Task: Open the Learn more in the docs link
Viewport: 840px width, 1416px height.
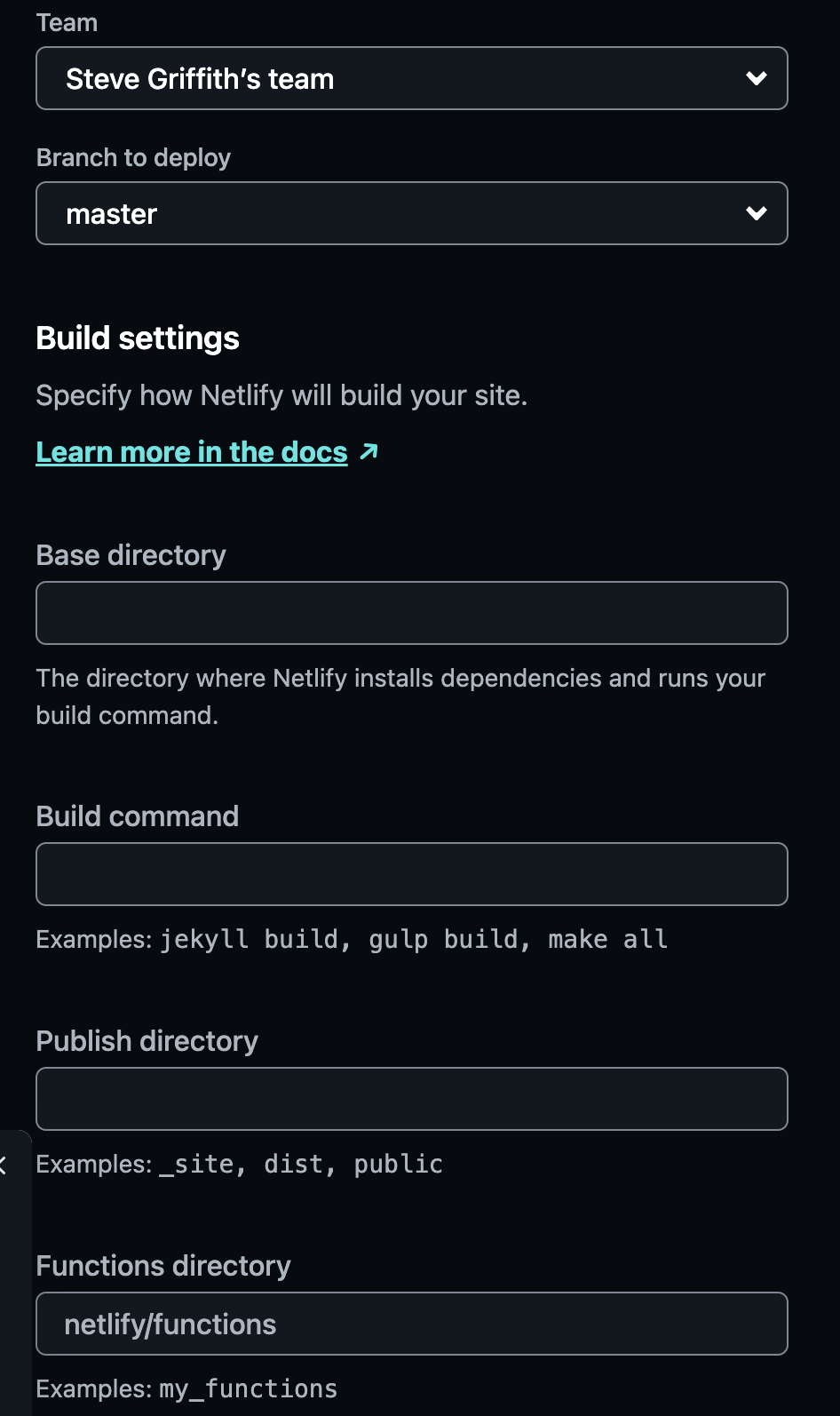Action: tap(191, 452)
